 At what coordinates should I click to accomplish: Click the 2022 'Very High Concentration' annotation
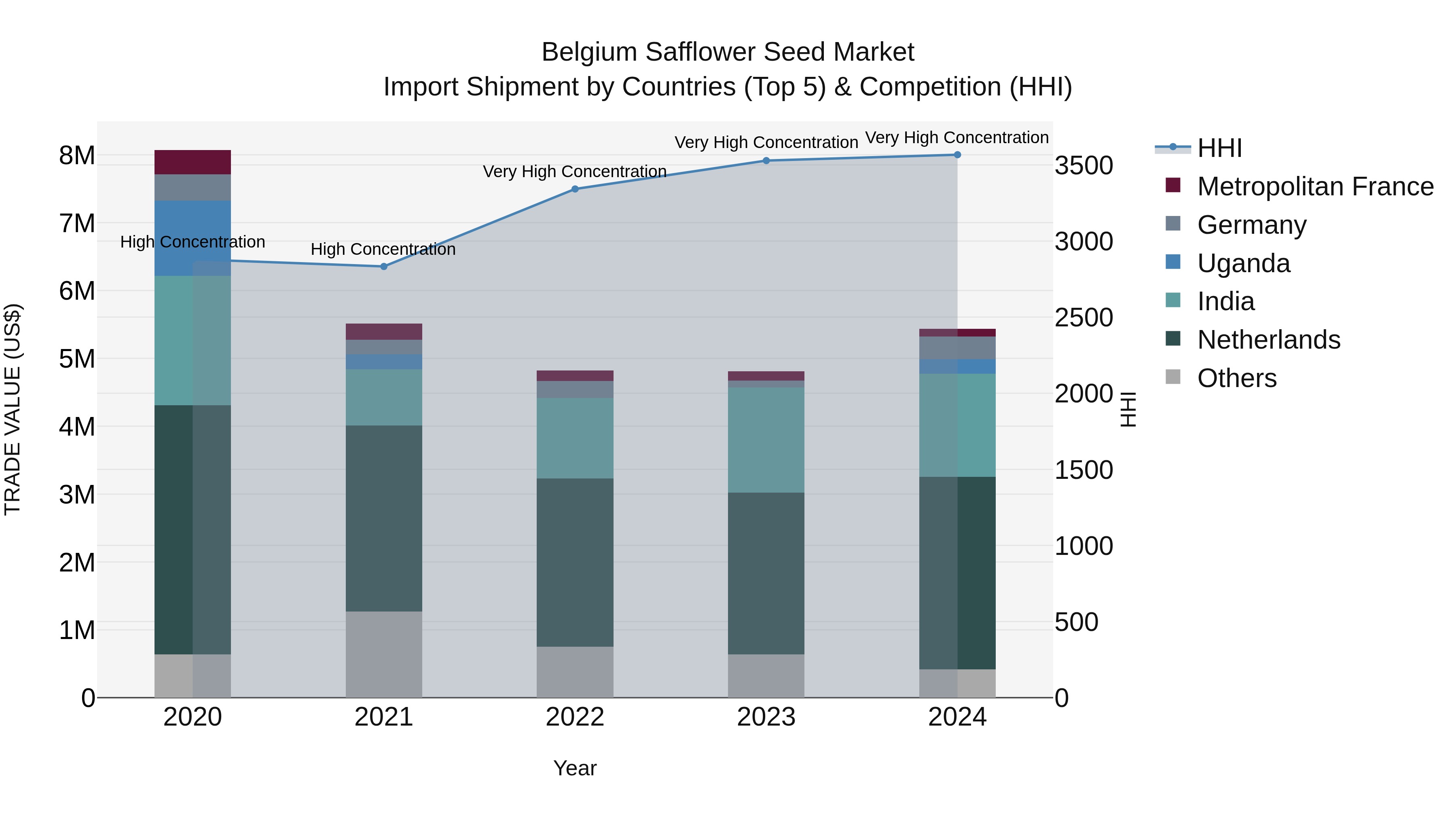click(575, 171)
